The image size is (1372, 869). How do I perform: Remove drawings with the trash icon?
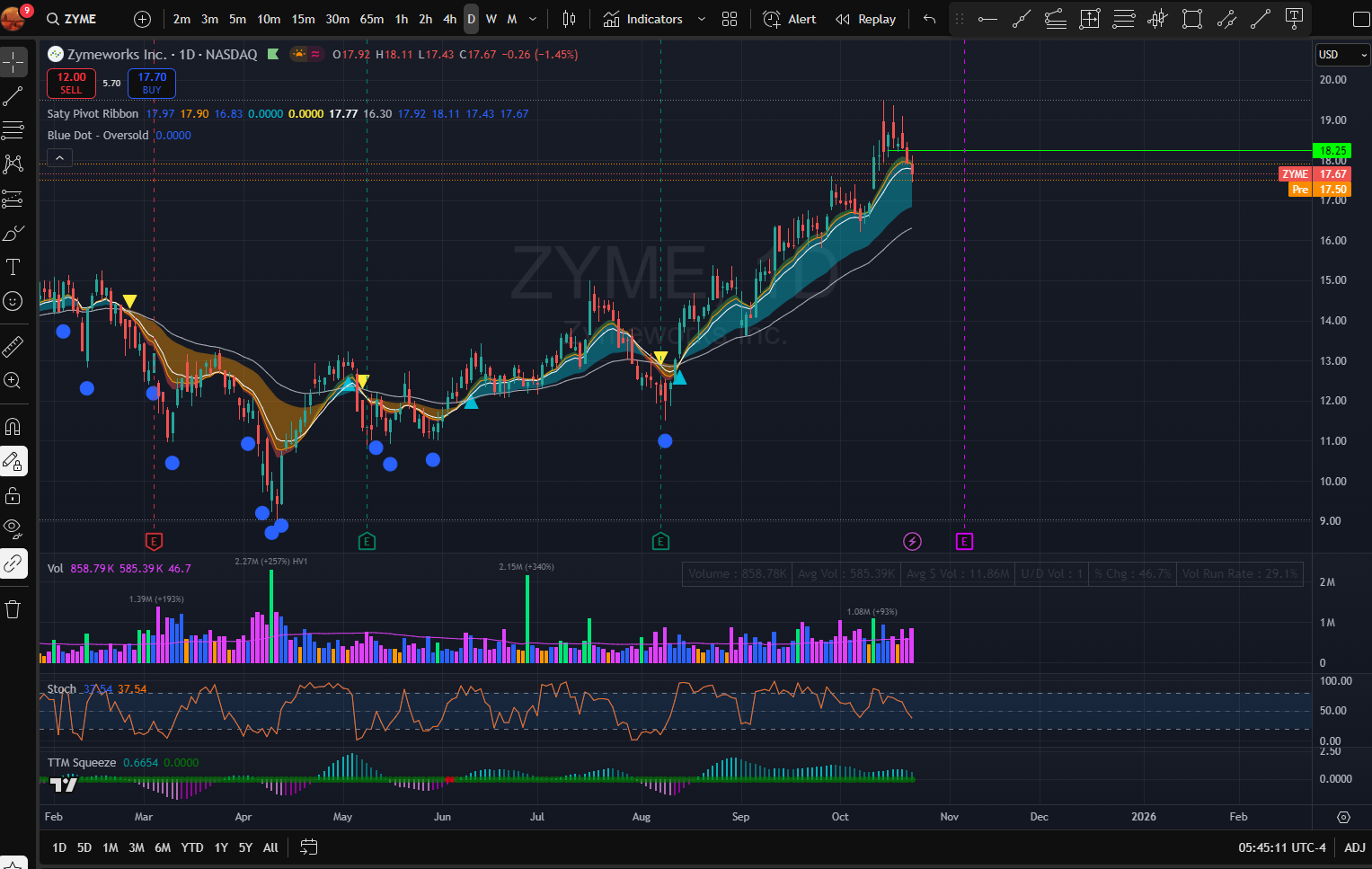point(13,609)
